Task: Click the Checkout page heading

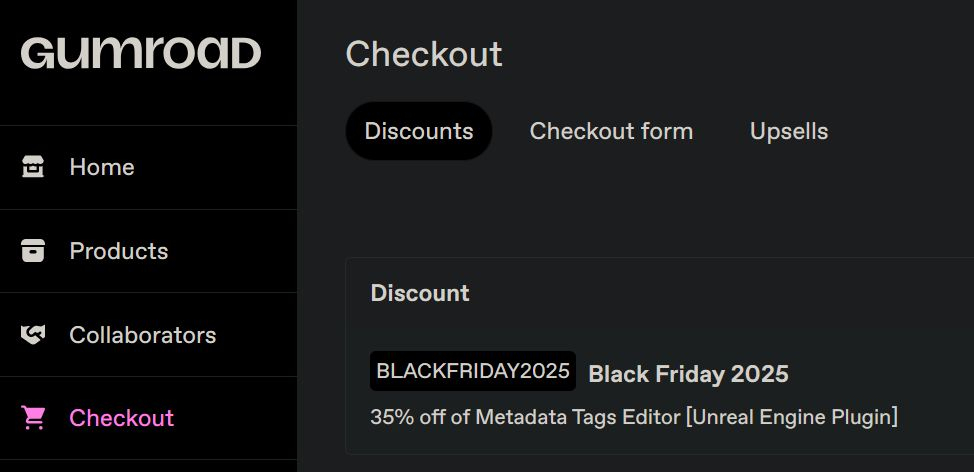Action: pyautogui.click(x=424, y=54)
